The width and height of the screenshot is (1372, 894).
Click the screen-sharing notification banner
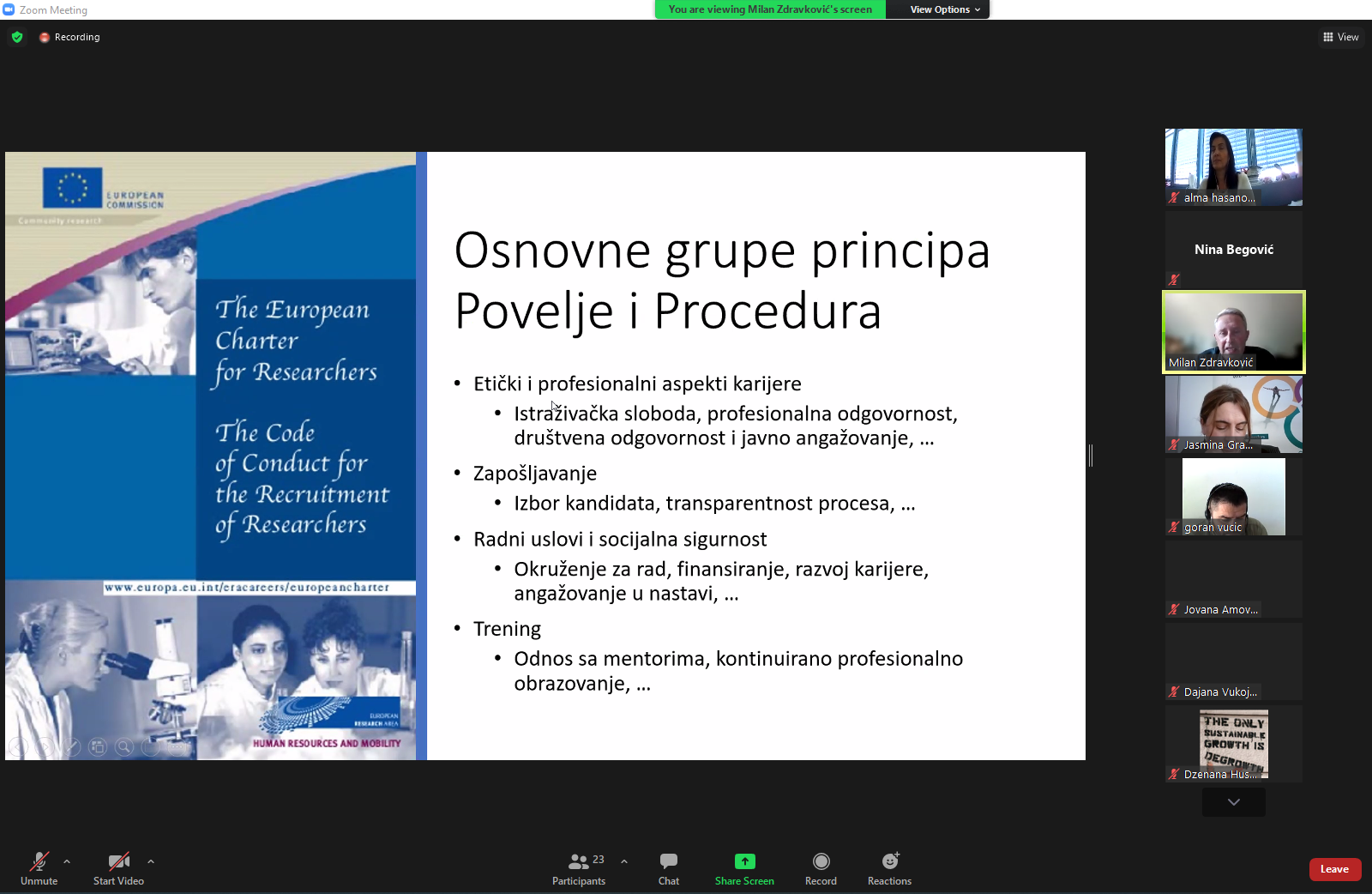point(770,9)
